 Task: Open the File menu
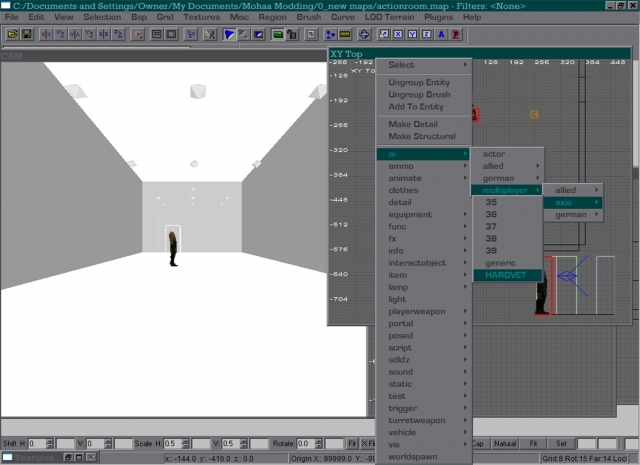click(11, 17)
